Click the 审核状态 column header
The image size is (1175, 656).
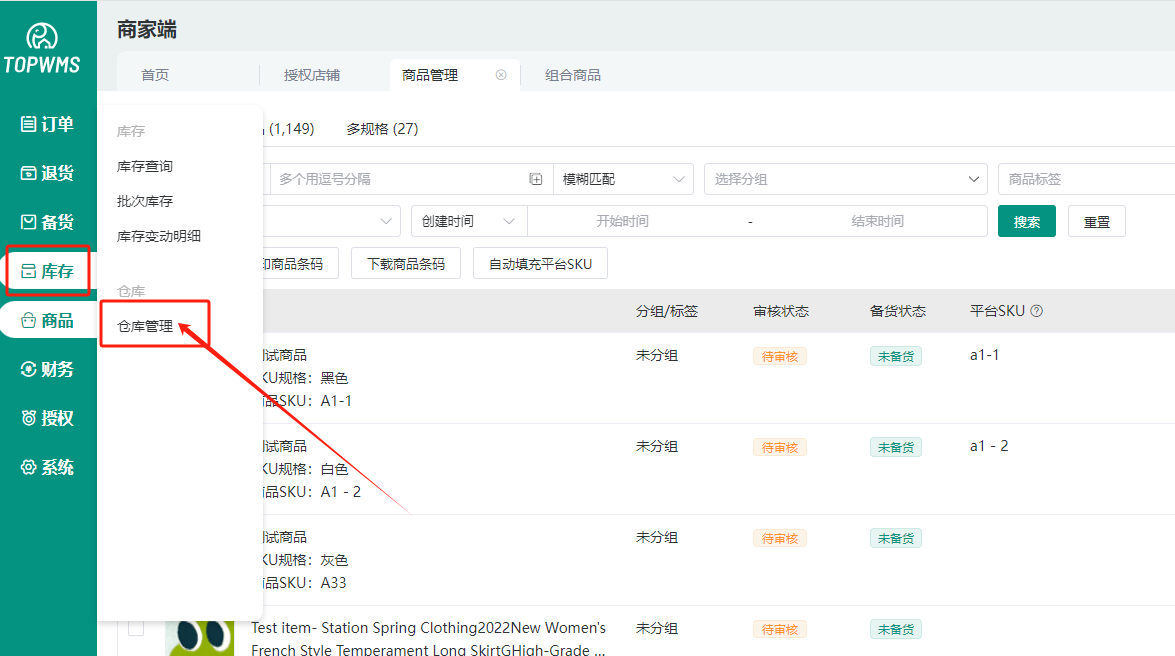tap(781, 311)
